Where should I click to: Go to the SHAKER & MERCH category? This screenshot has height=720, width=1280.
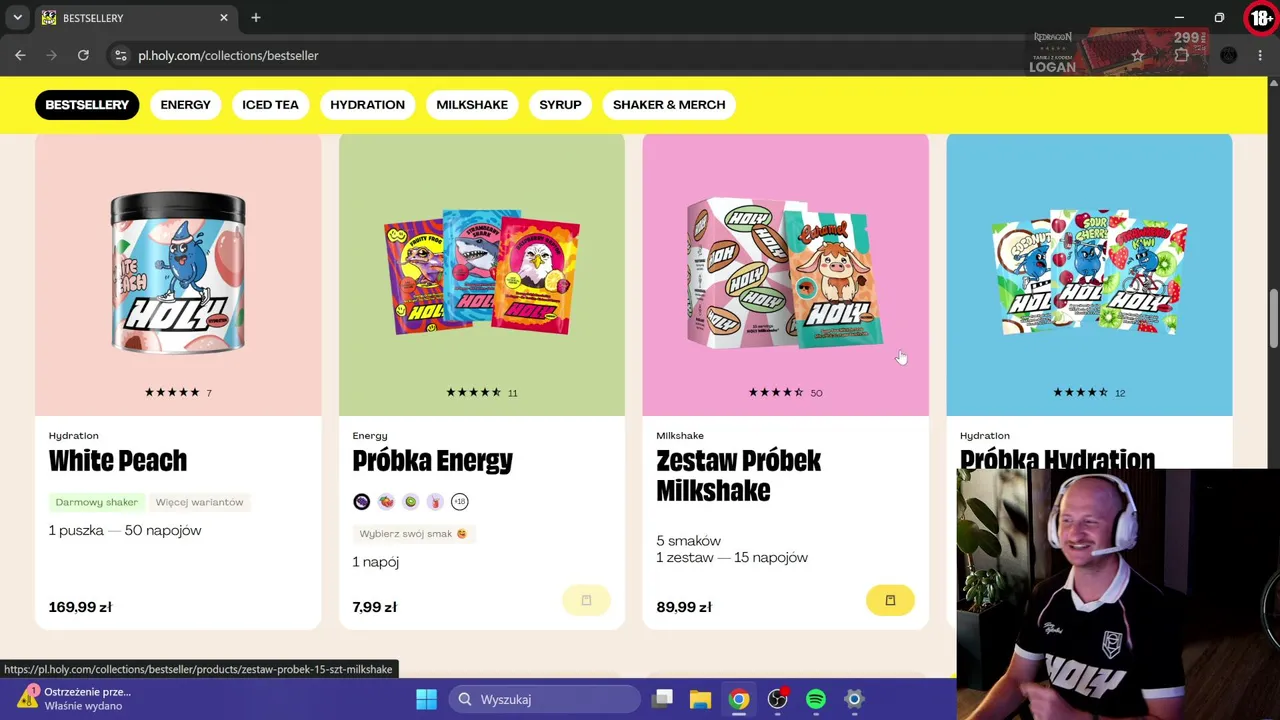coord(669,105)
